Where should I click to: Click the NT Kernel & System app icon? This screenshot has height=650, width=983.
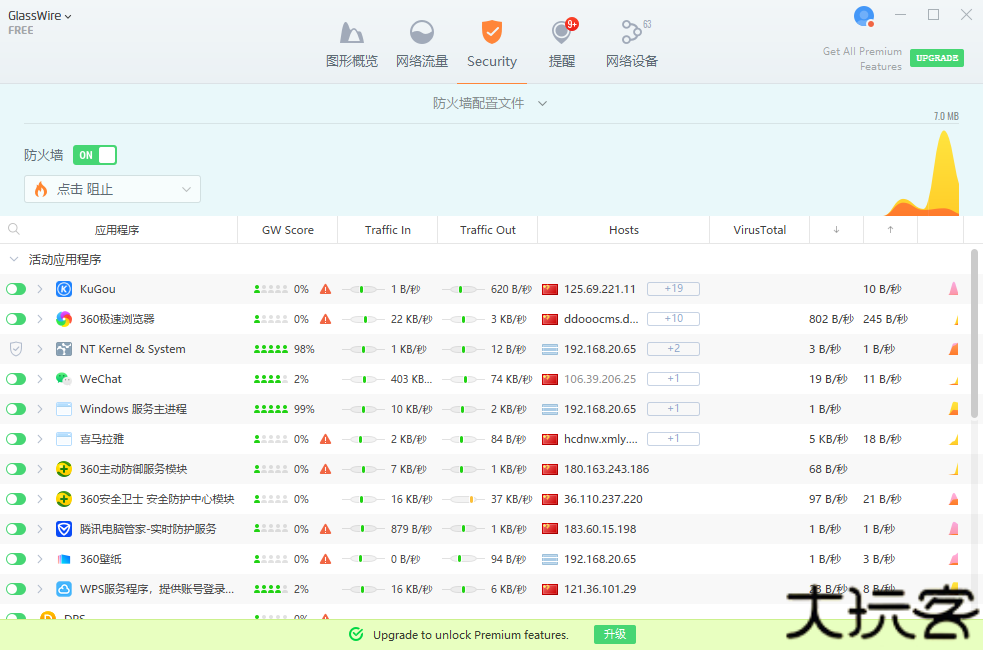coord(64,349)
